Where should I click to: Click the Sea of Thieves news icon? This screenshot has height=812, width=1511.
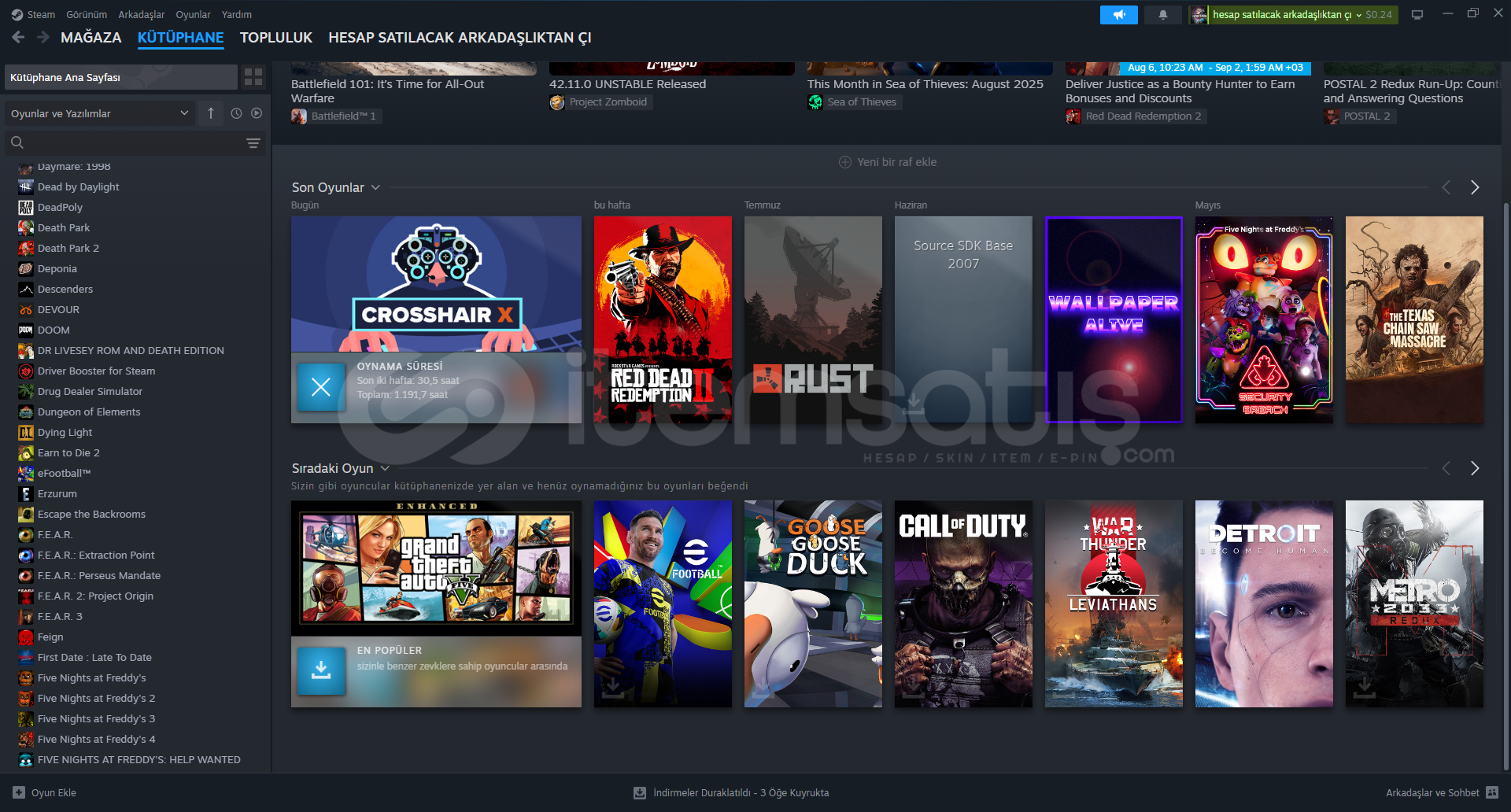pos(815,102)
